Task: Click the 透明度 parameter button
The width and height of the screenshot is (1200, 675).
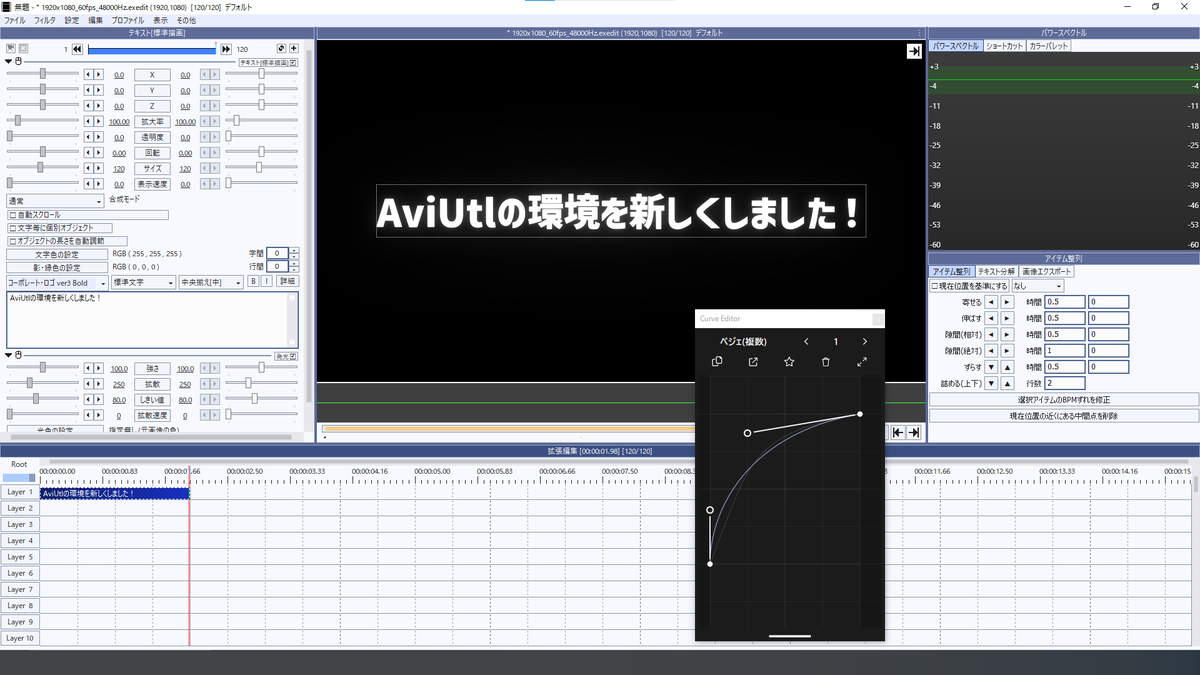Action: point(152,137)
